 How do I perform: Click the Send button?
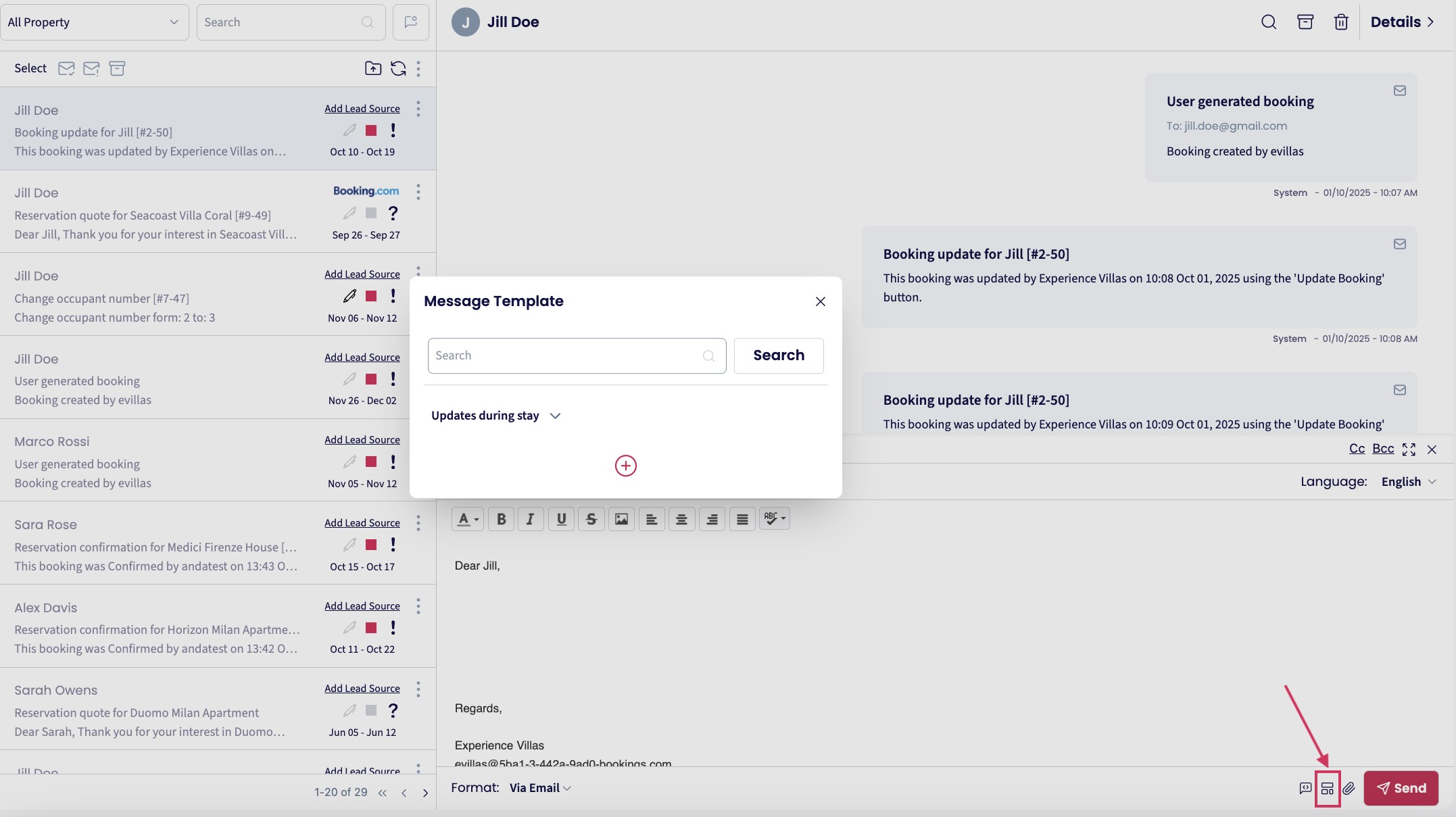click(1401, 789)
